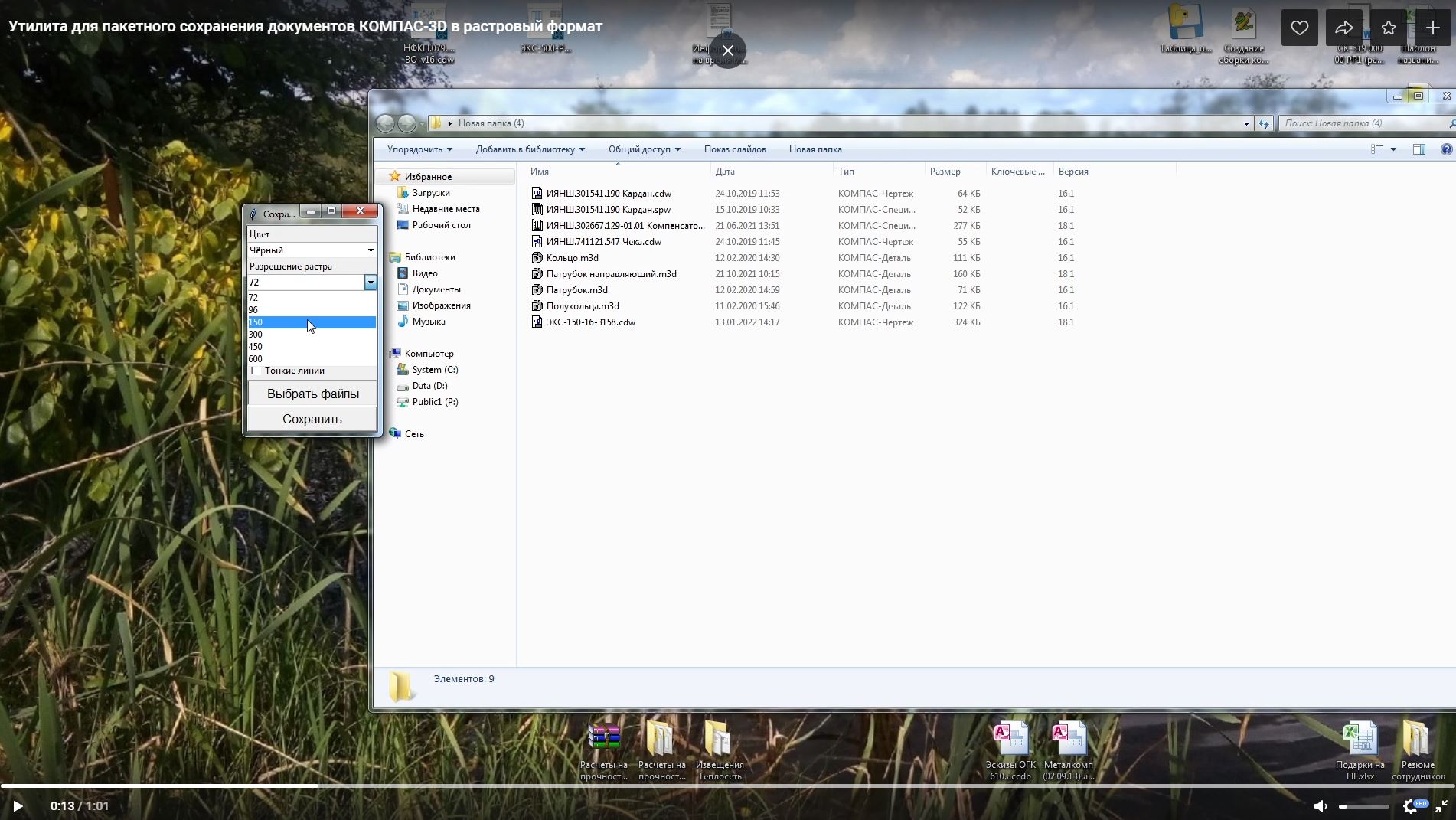The width and height of the screenshot is (1456, 820).
Task: Click the star bookmark icon
Action: (1388, 28)
